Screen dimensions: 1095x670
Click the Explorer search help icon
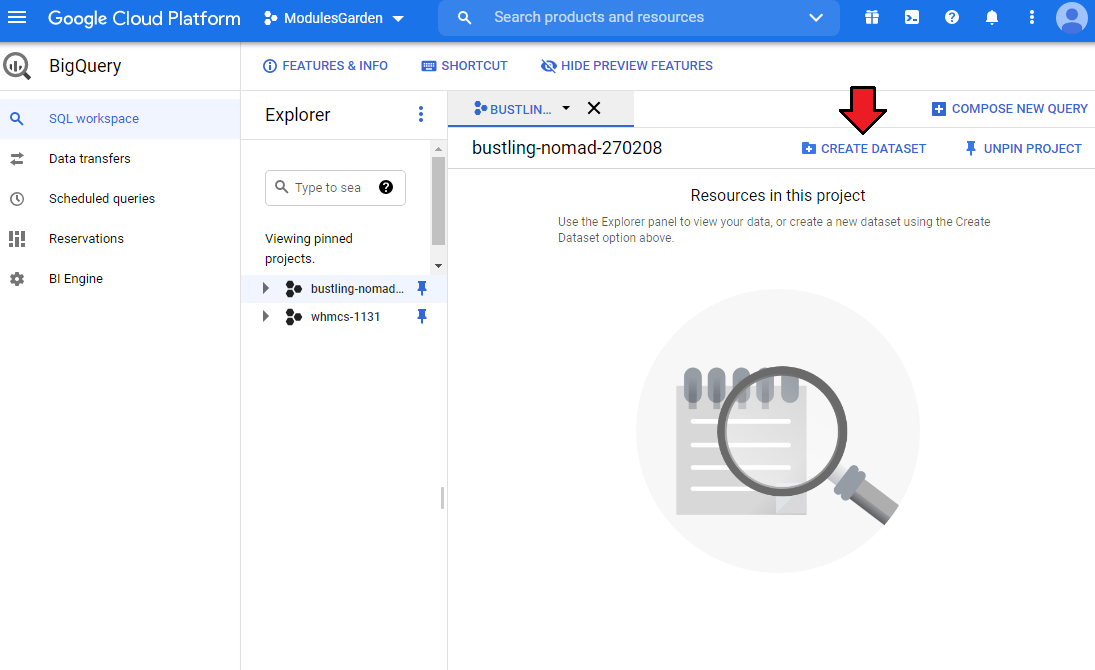pyautogui.click(x=385, y=187)
